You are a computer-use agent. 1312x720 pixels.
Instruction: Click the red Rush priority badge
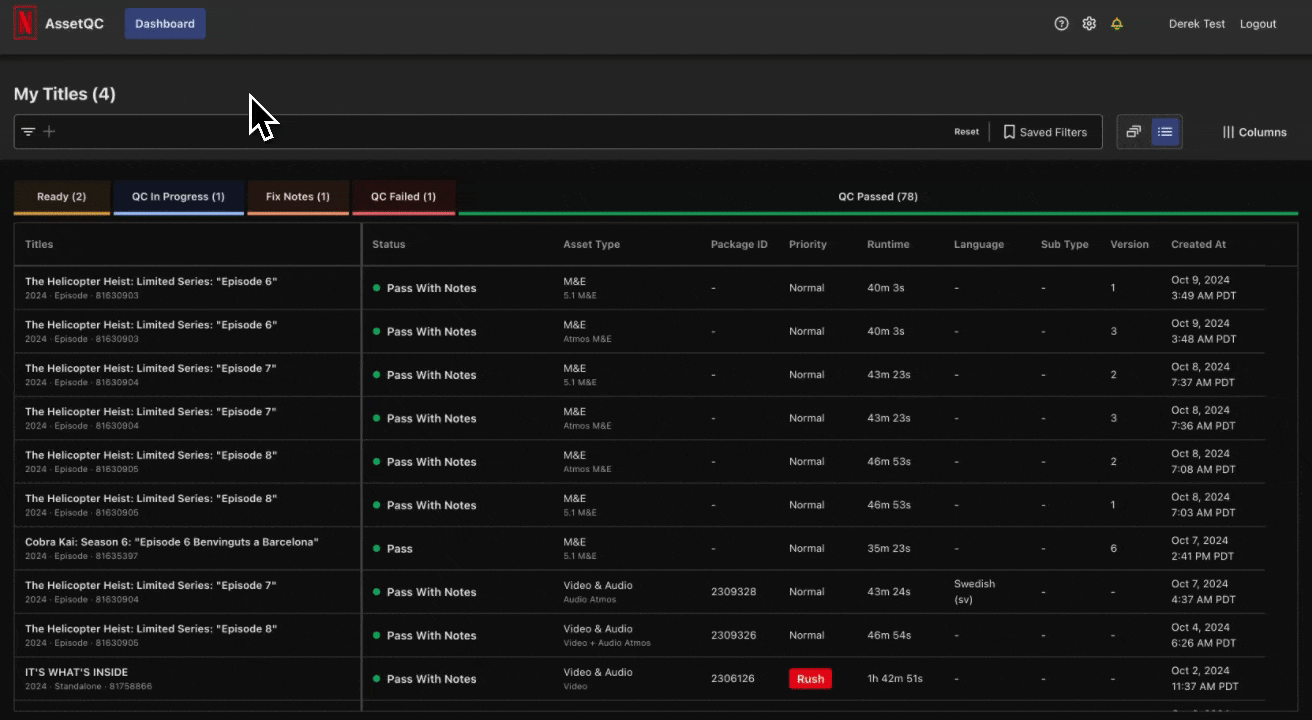(x=810, y=679)
